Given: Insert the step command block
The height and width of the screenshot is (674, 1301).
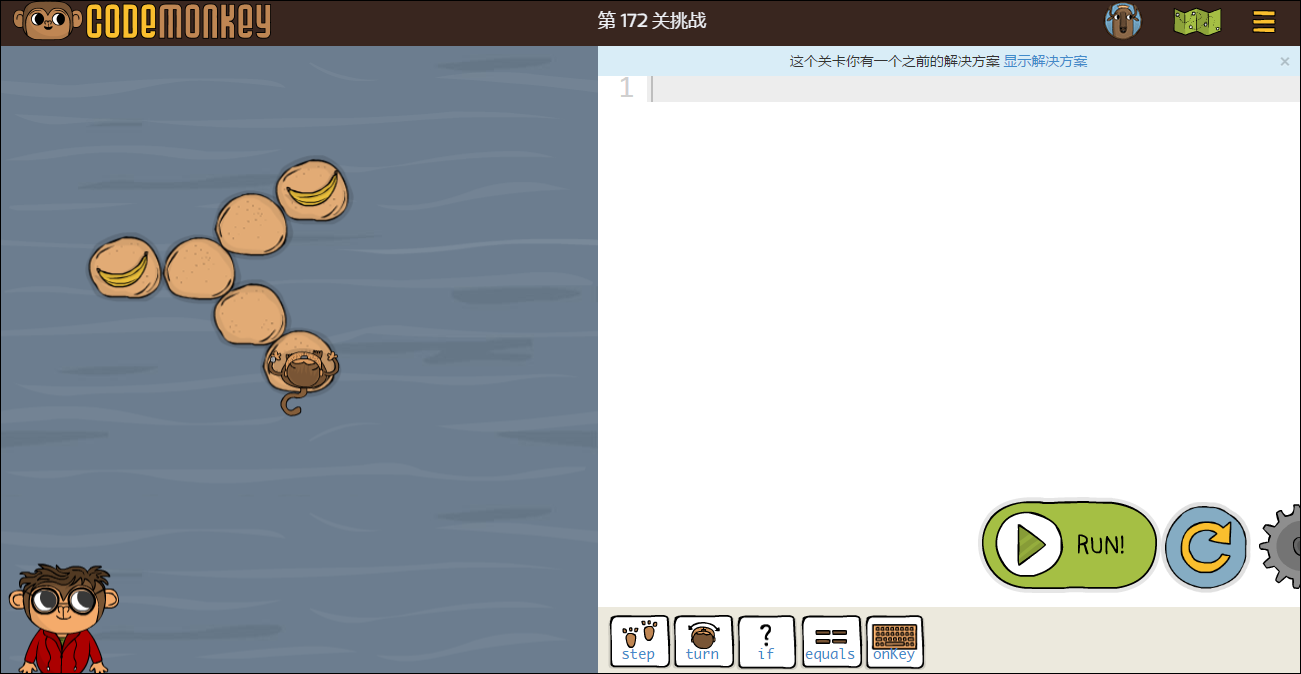Looking at the screenshot, I should pyautogui.click(x=639, y=641).
